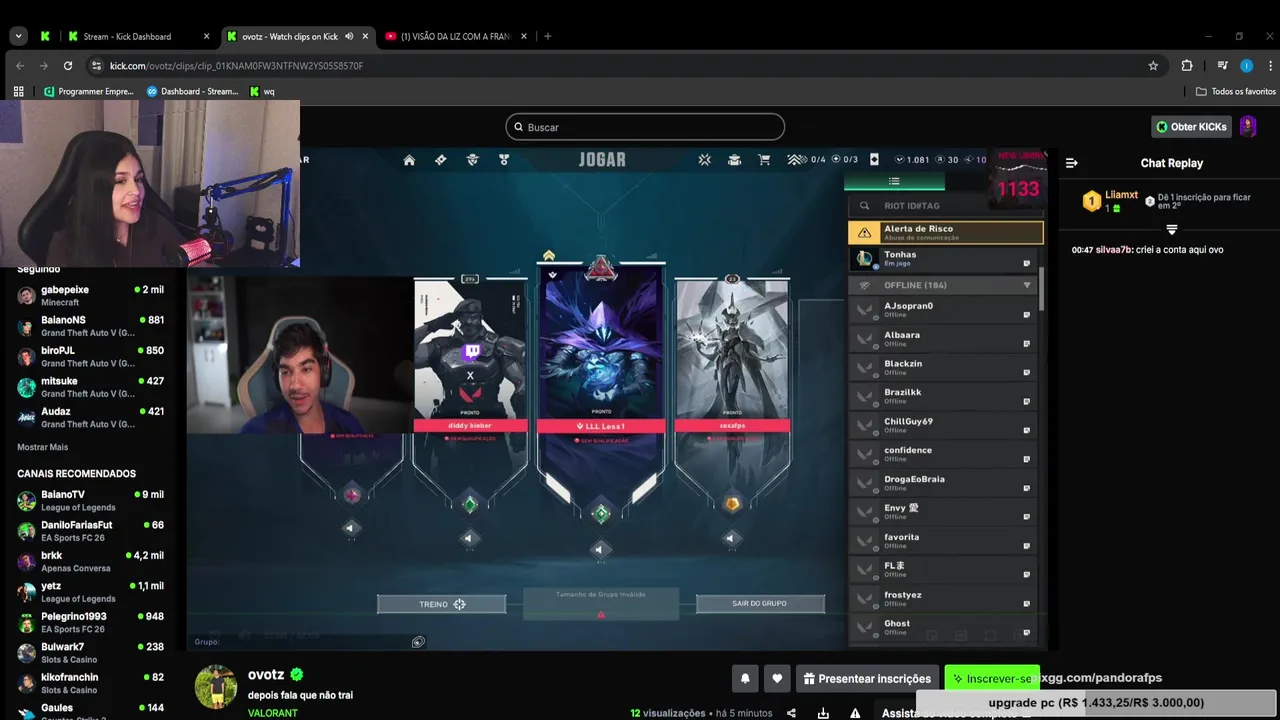
Task: Click the Obter KICKs button
Action: (x=1191, y=127)
